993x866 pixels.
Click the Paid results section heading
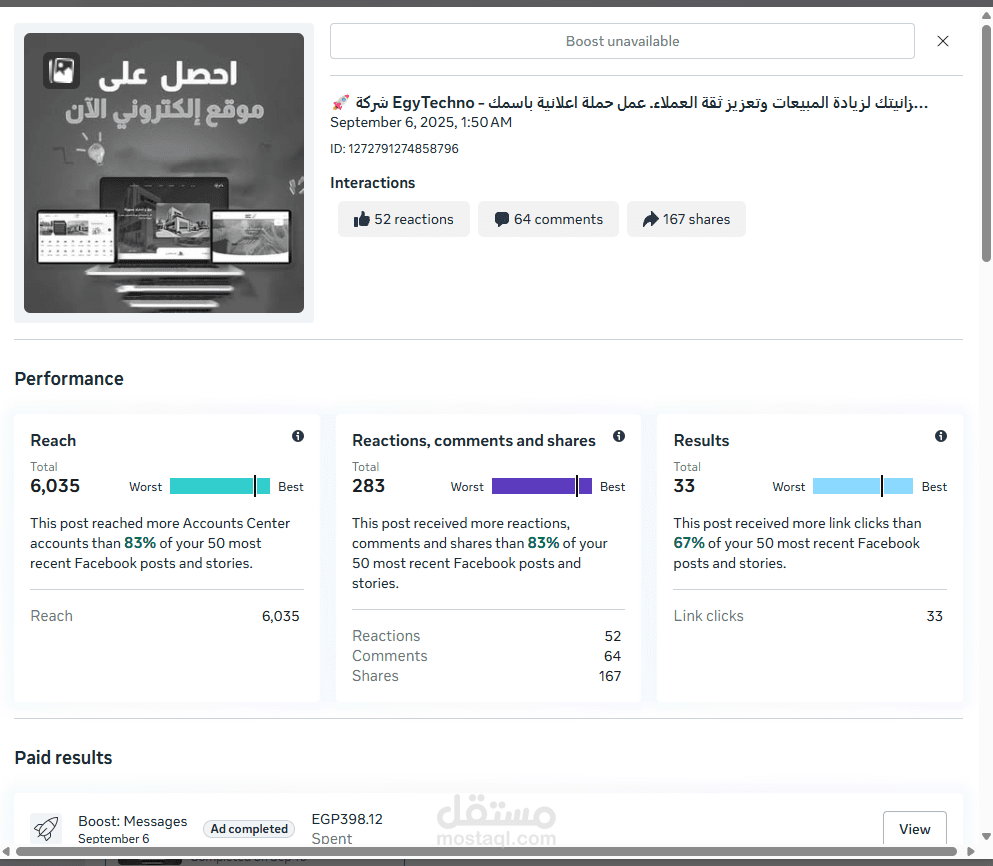[63, 758]
